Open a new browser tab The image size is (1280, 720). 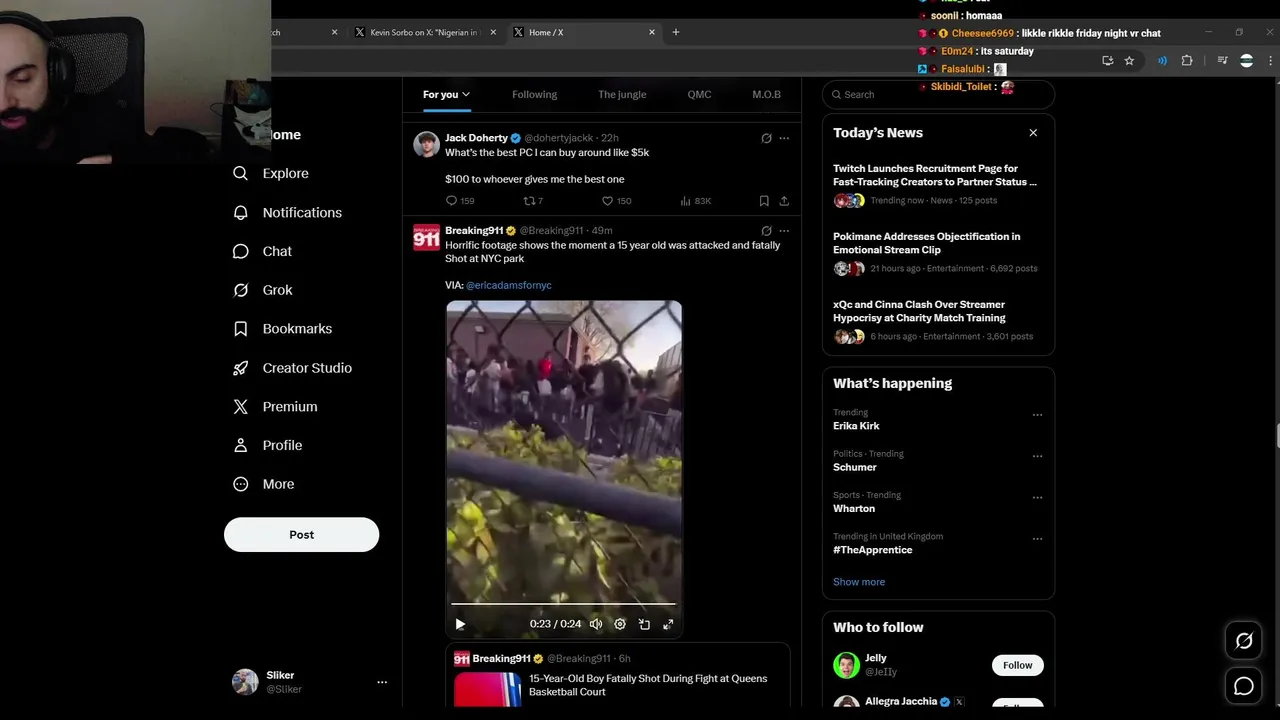(x=676, y=32)
